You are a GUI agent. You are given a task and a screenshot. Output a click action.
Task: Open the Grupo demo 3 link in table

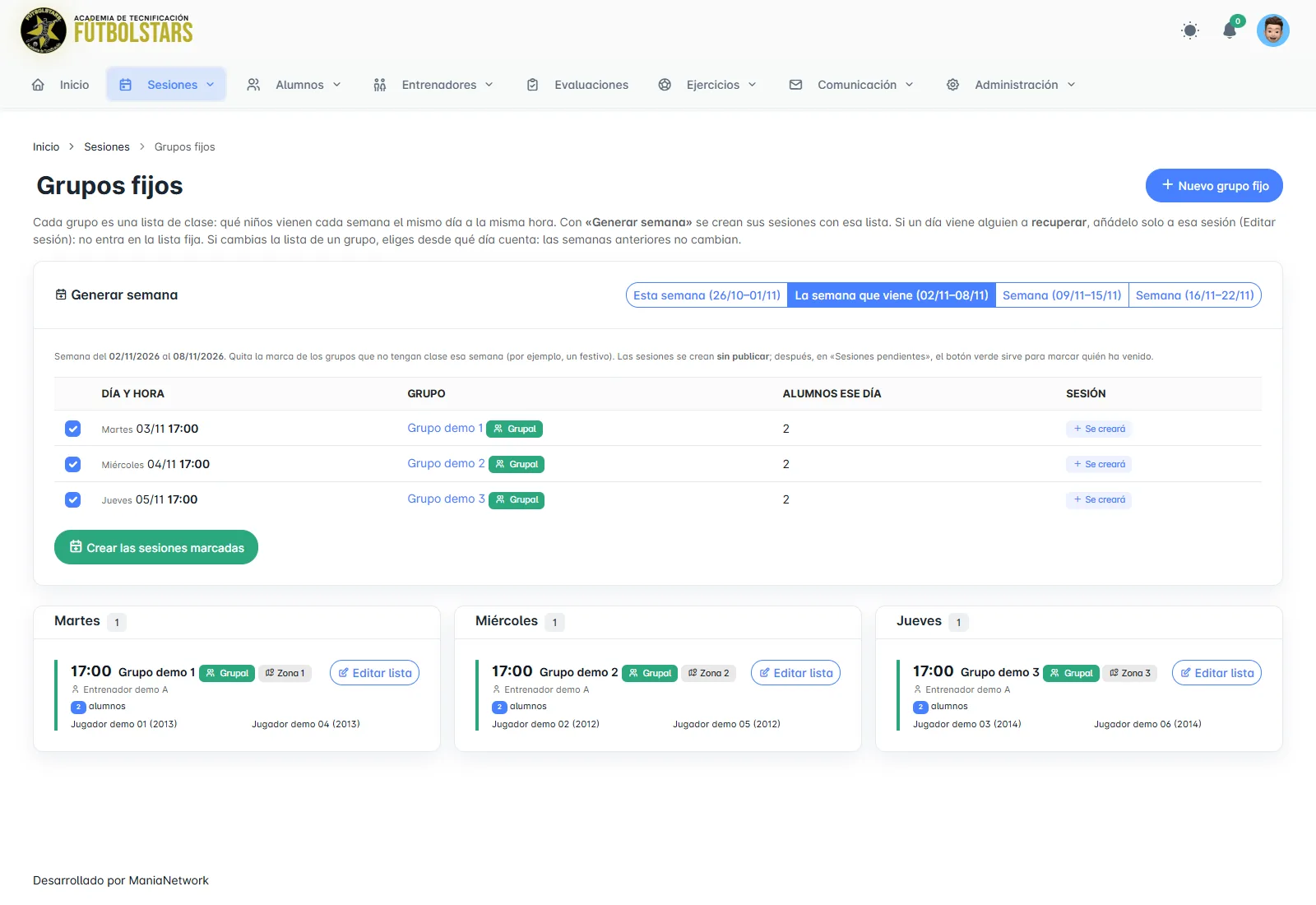point(446,499)
